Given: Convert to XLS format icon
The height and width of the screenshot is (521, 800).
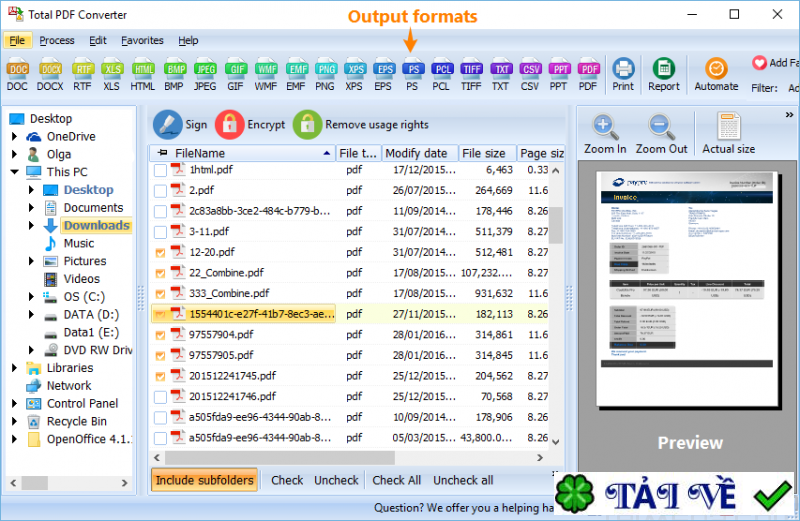Looking at the screenshot, I should tap(112, 75).
